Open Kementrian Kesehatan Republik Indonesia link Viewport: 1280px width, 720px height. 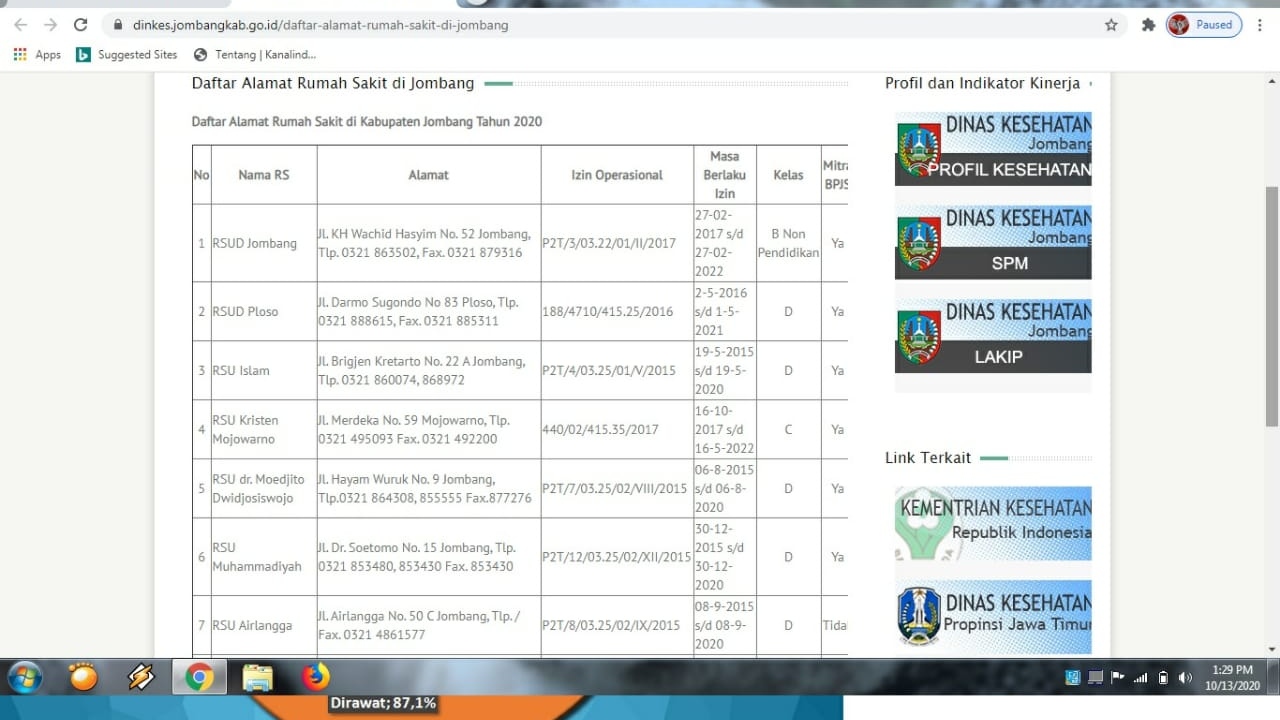992,523
